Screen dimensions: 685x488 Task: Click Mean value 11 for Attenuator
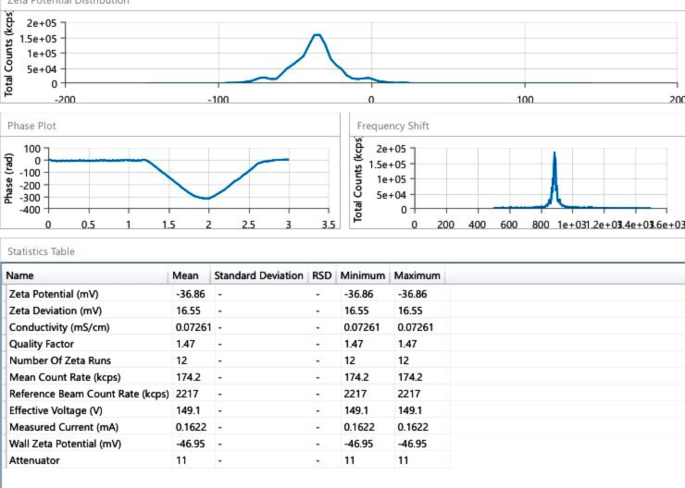pos(181,460)
